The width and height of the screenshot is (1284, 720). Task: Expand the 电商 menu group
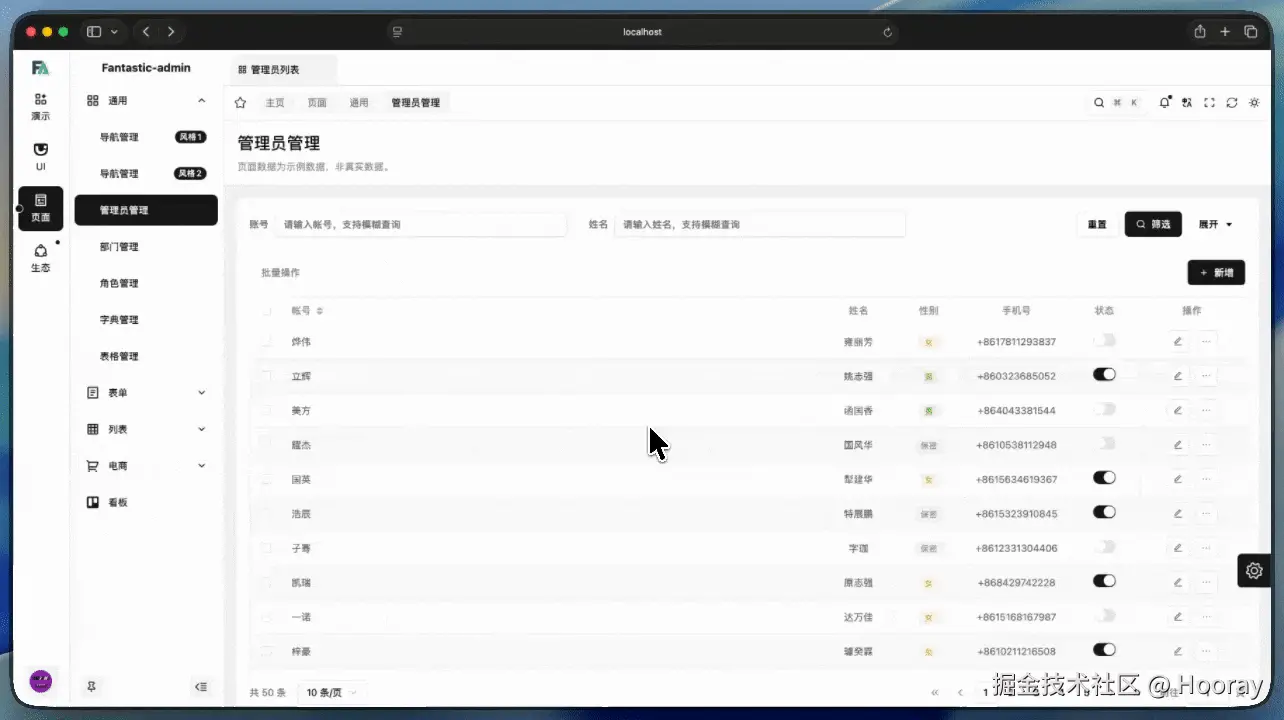tap(146, 466)
